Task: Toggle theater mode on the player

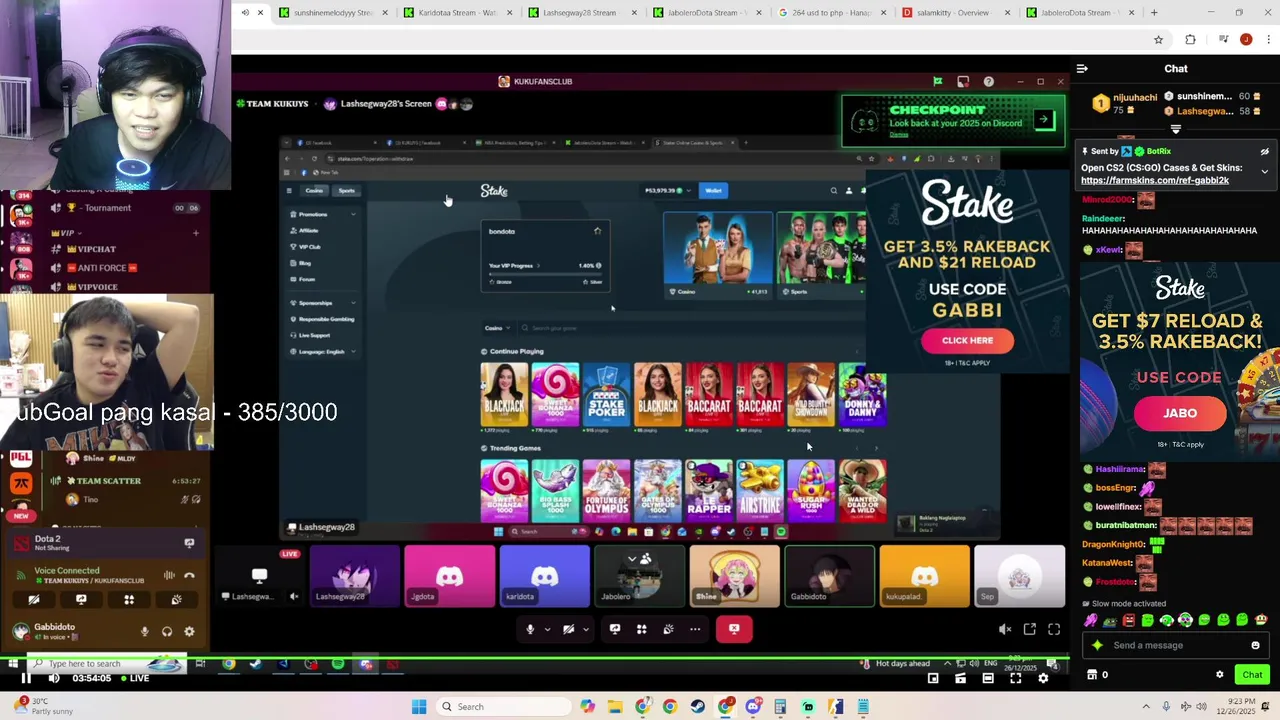Action: click(988, 678)
